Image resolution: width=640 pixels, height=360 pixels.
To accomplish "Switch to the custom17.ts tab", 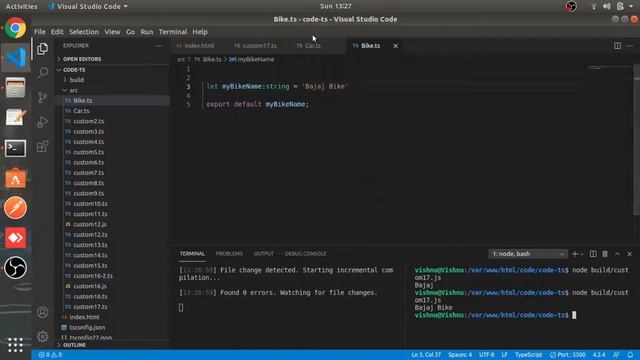I will point(258,46).
